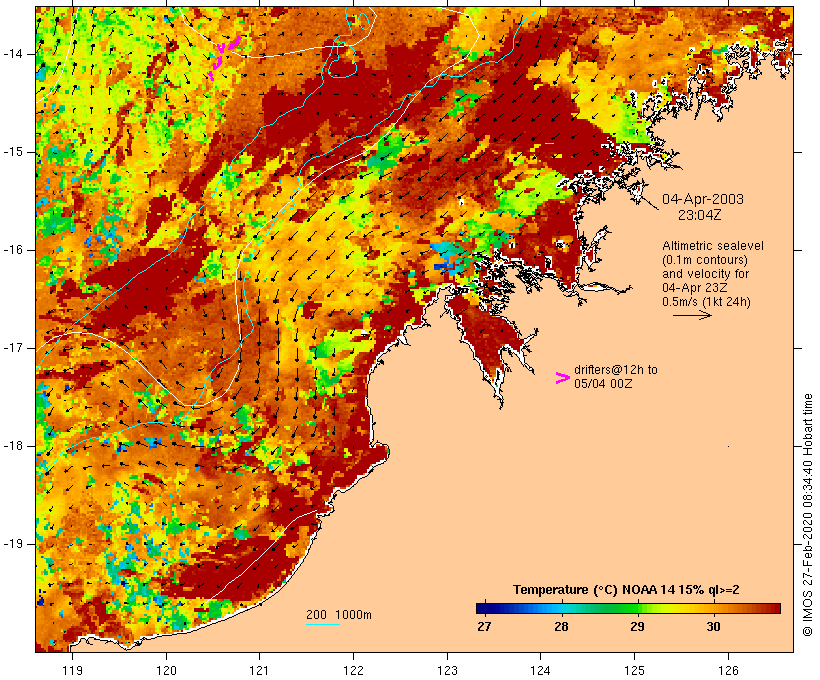Click the longitude axis label 123
Image resolution: width=820 pixels, height=680 pixels.
[447, 670]
